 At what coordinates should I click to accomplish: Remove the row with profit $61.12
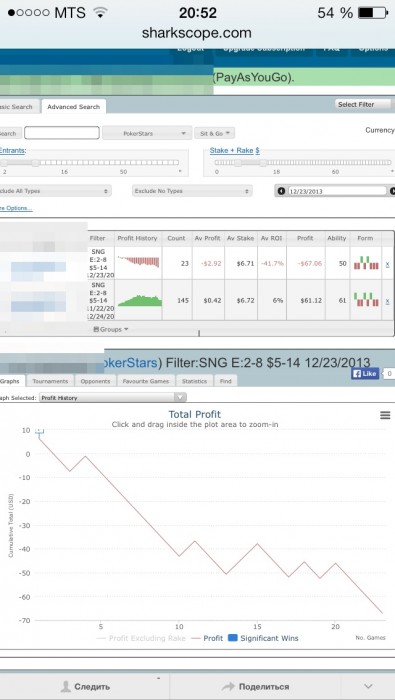coord(387,301)
